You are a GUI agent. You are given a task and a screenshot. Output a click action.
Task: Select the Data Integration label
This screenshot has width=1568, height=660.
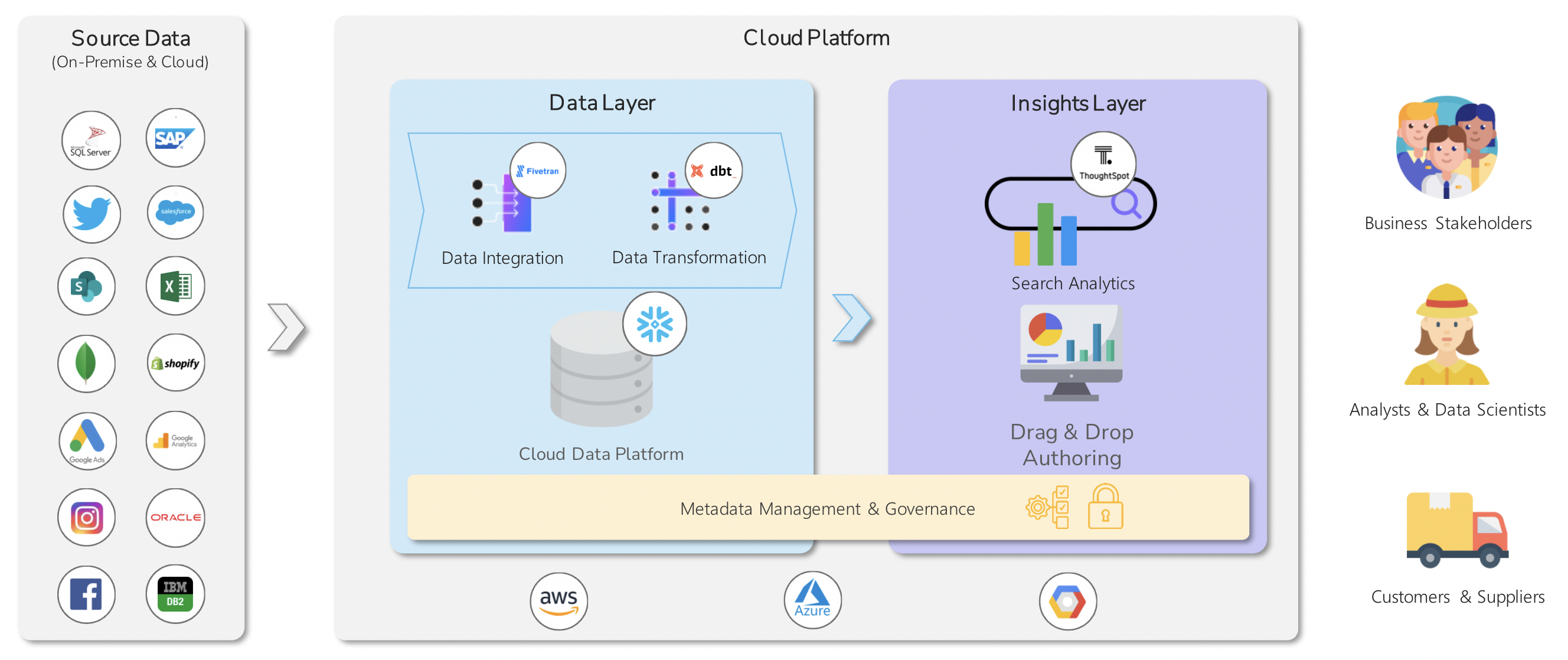coord(502,258)
